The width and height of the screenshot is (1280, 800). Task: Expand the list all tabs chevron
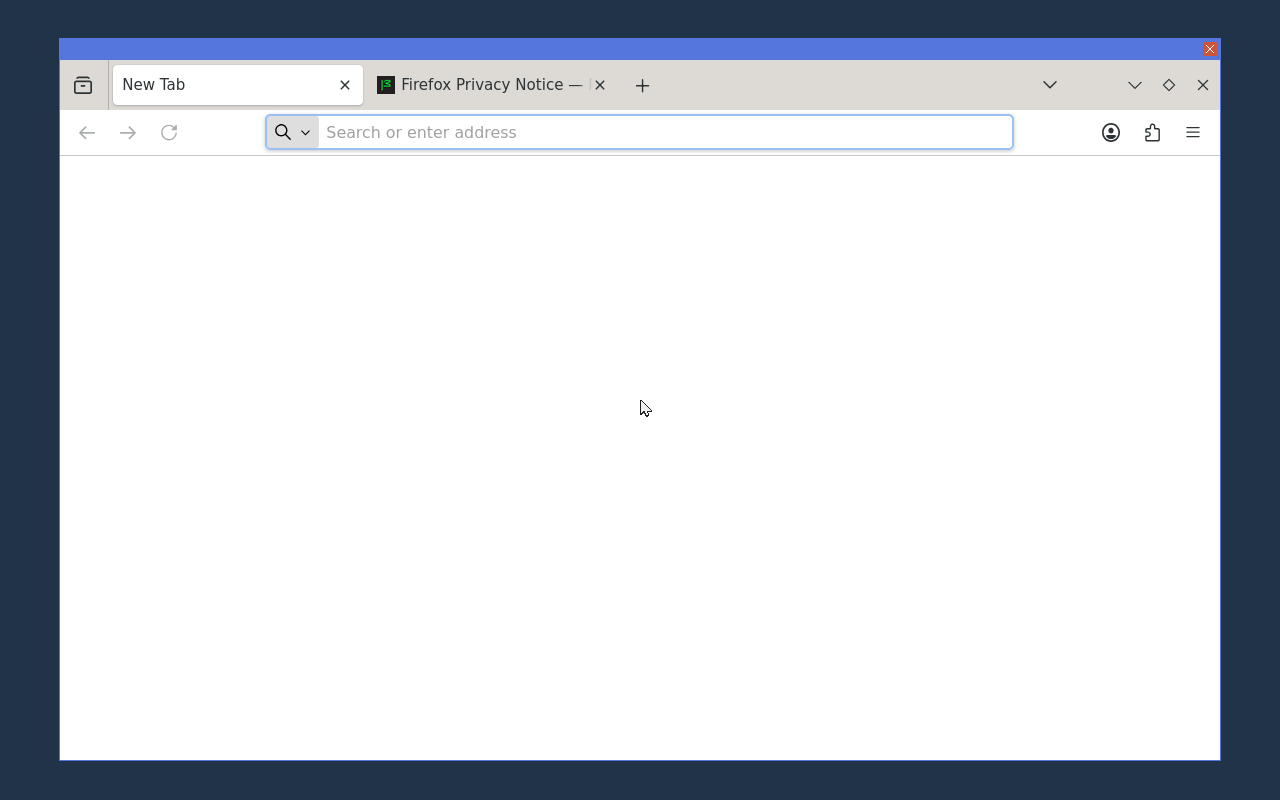1050,85
